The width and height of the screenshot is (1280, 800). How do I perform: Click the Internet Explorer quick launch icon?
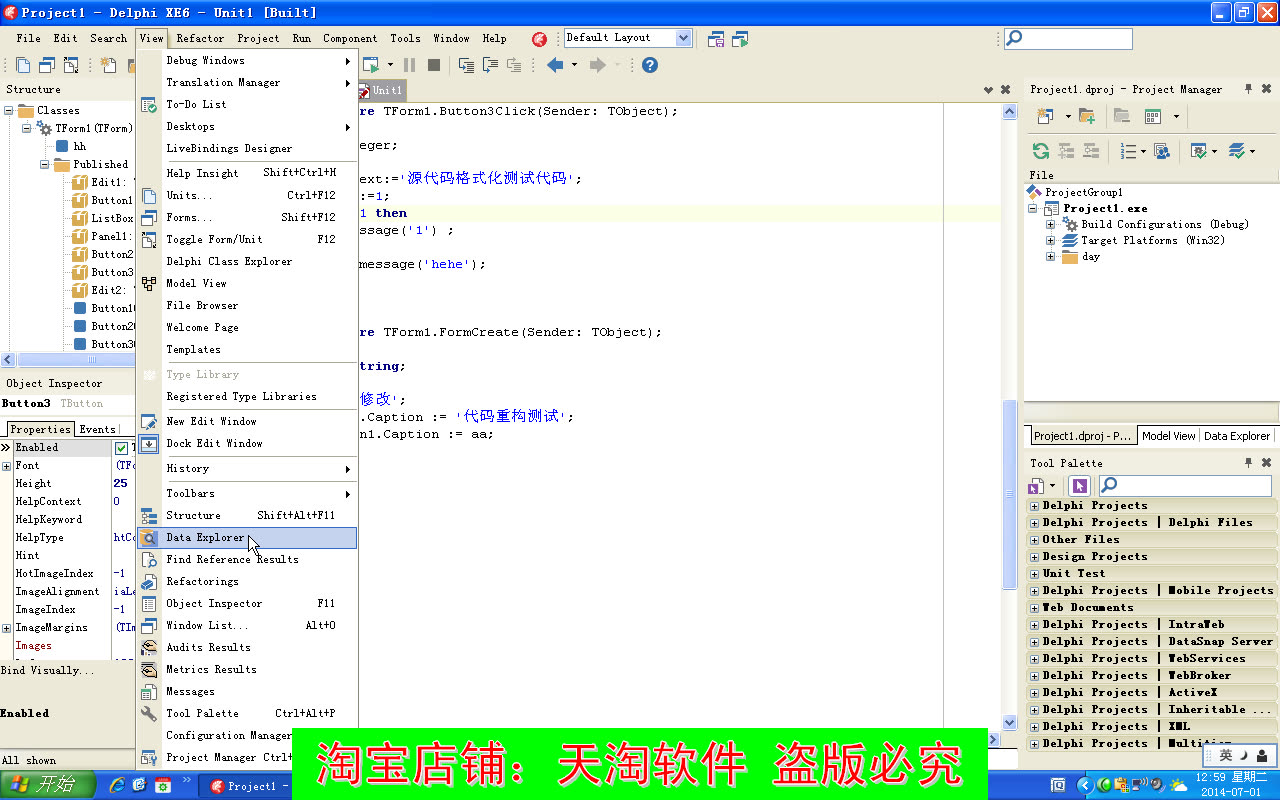117,785
